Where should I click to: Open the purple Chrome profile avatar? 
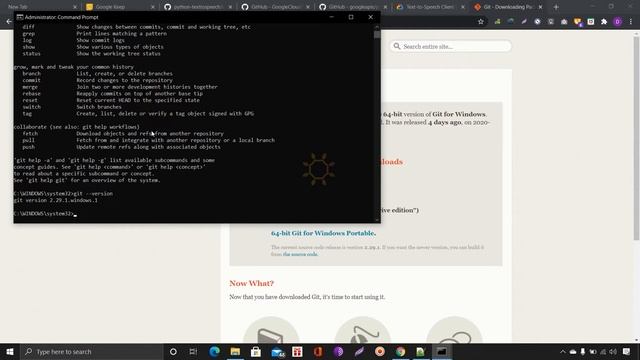tap(618, 22)
